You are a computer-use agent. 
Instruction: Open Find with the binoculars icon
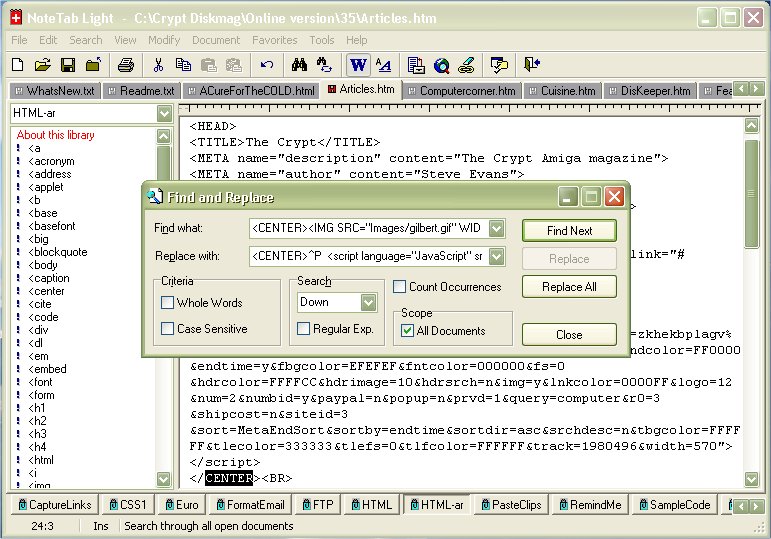(299, 65)
